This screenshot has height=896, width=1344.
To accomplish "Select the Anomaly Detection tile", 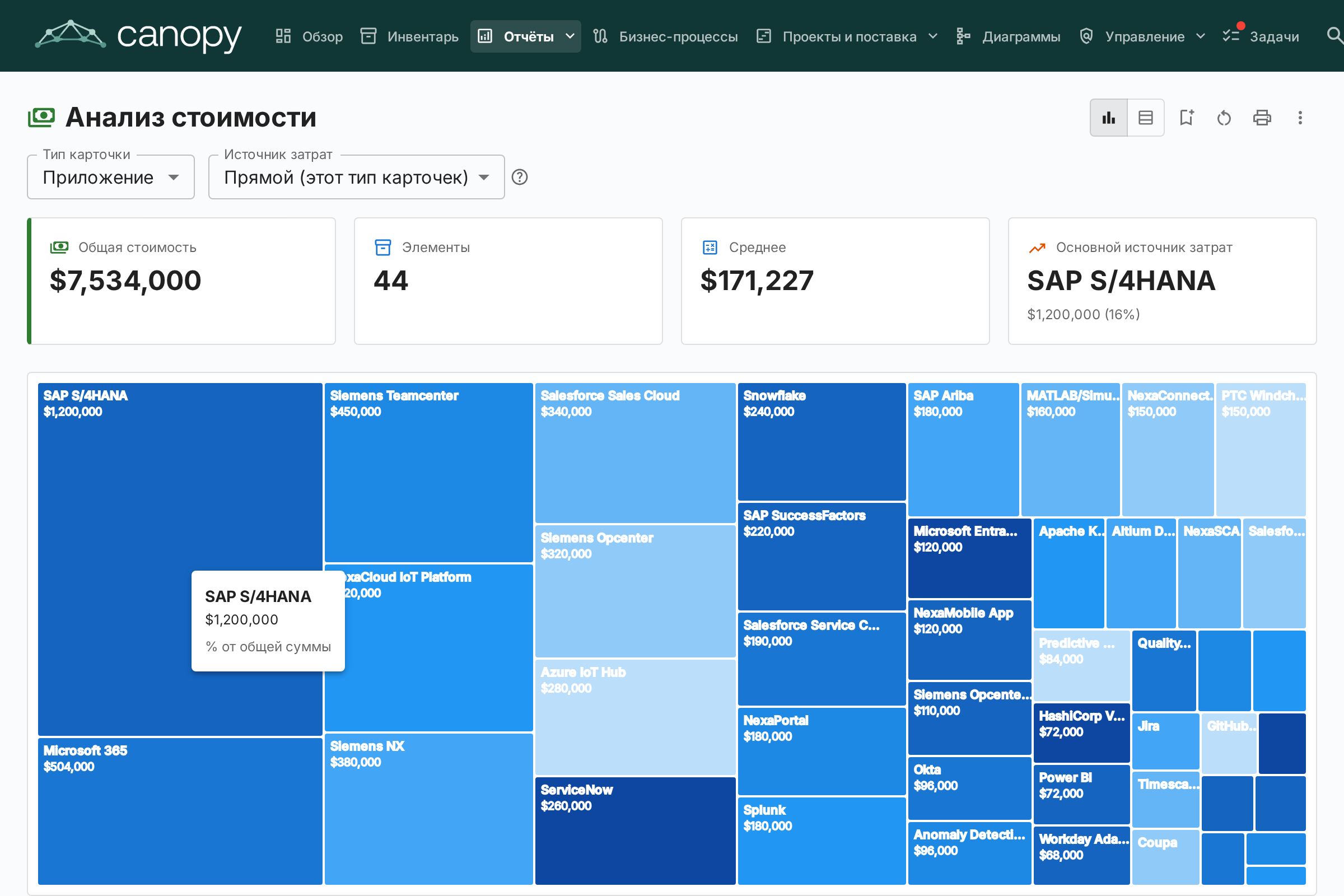I will (970, 853).
